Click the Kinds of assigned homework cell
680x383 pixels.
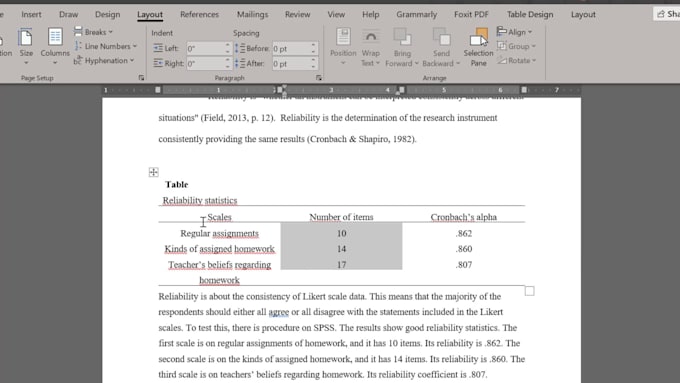pyautogui.click(x=219, y=249)
